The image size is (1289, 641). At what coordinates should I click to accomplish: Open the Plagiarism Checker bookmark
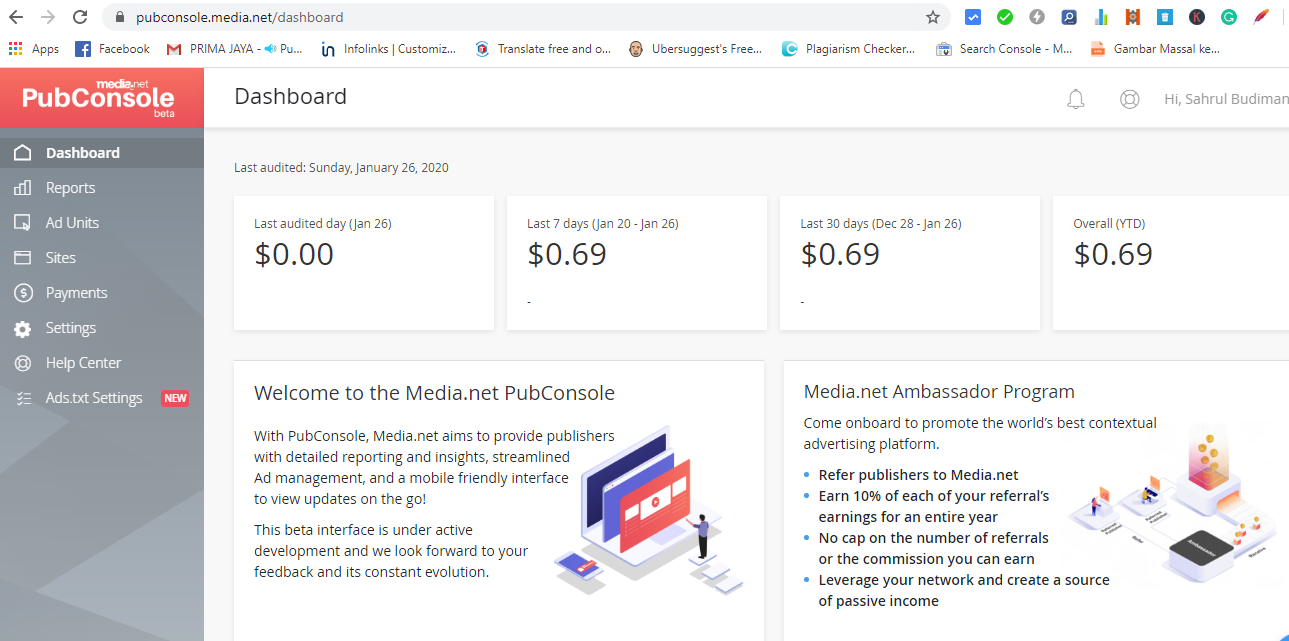click(849, 48)
